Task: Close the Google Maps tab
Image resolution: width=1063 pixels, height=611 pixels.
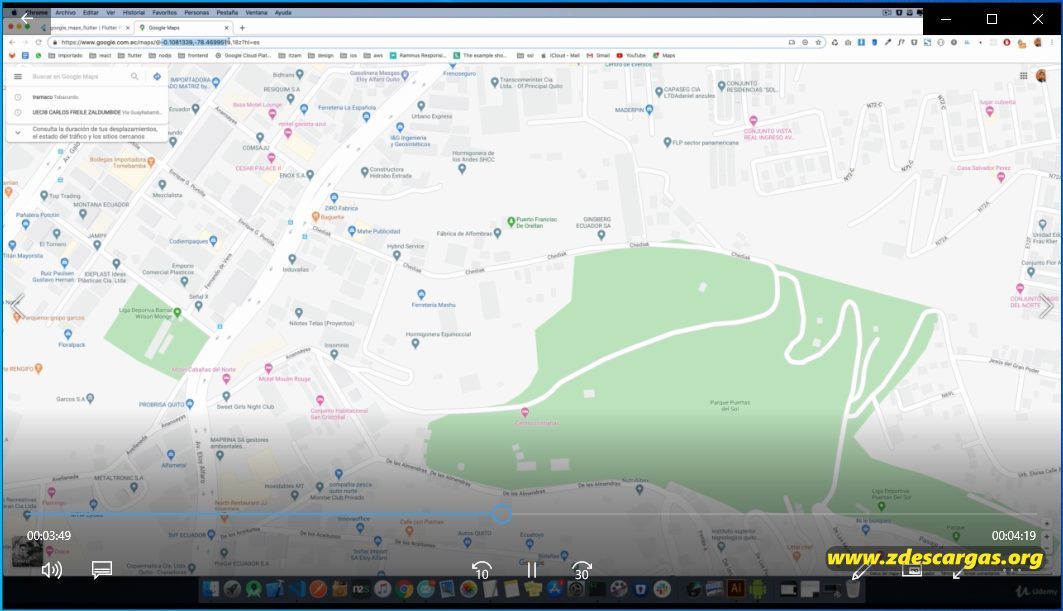Action: 227,28
